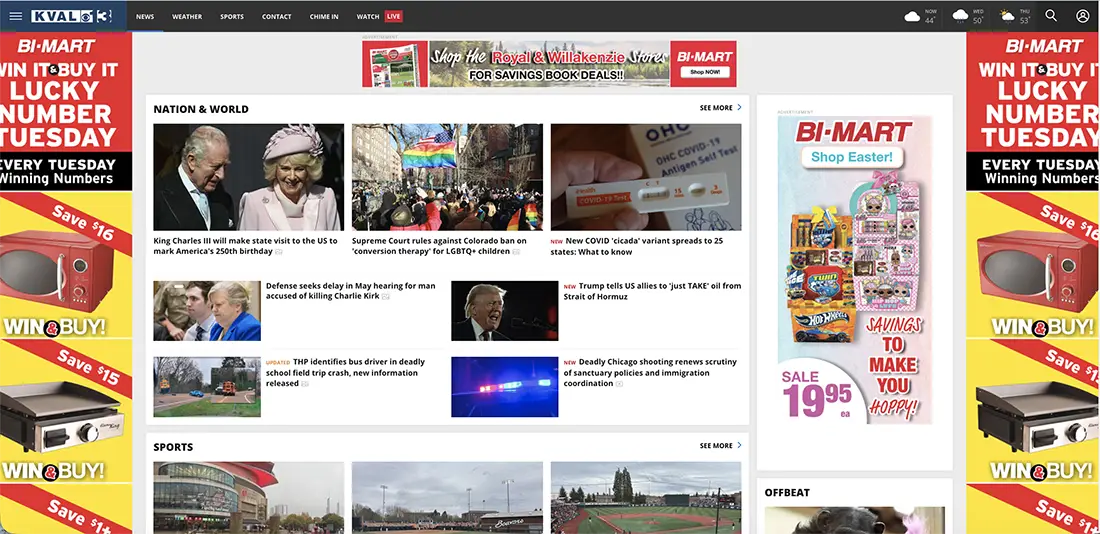The height and width of the screenshot is (534, 1100).
Task: Click the arena building sports photo
Action: (x=248, y=498)
